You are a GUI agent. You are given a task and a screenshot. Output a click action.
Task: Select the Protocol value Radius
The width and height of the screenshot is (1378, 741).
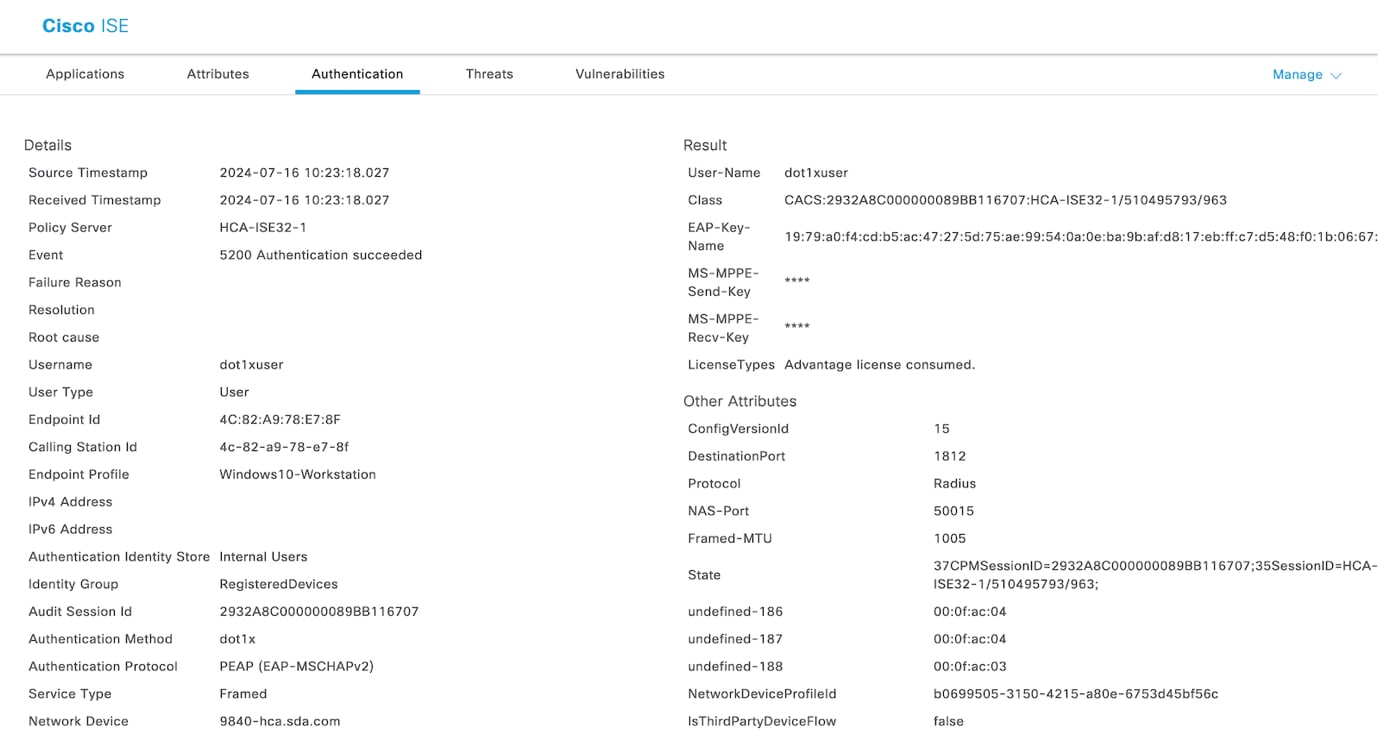tap(955, 484)
